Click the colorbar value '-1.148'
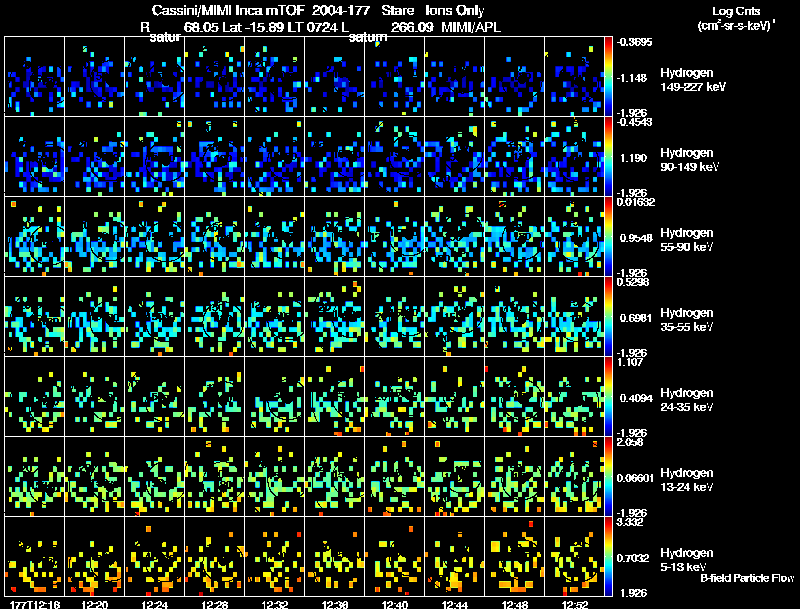The height and width of the screenshot is (609, 800). tap(632, 78)
